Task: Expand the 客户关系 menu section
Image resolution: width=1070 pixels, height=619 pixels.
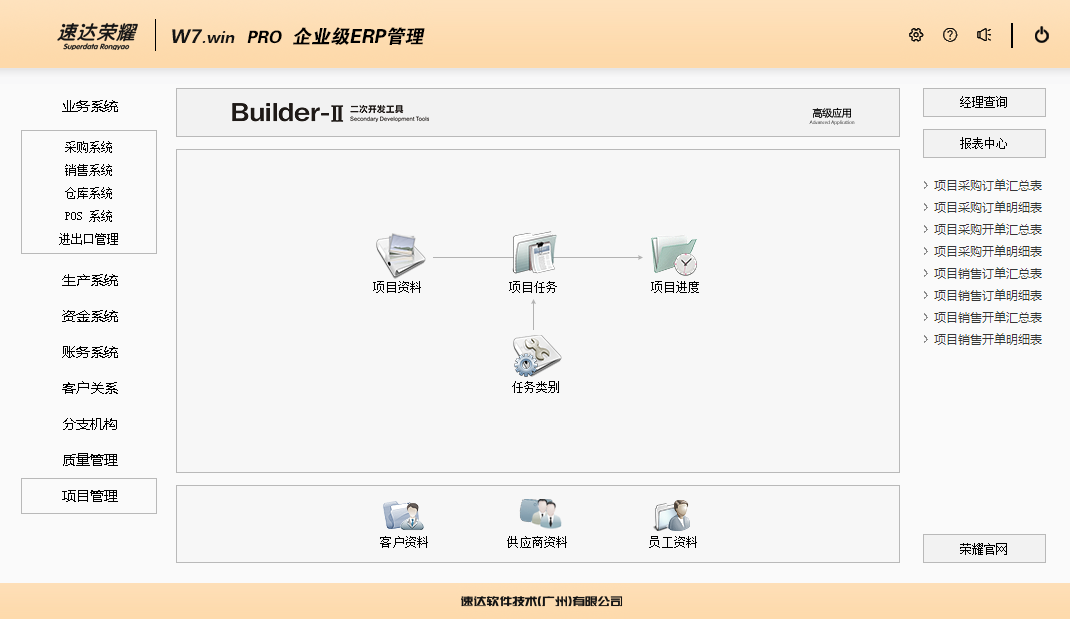Action: point(89,389)
